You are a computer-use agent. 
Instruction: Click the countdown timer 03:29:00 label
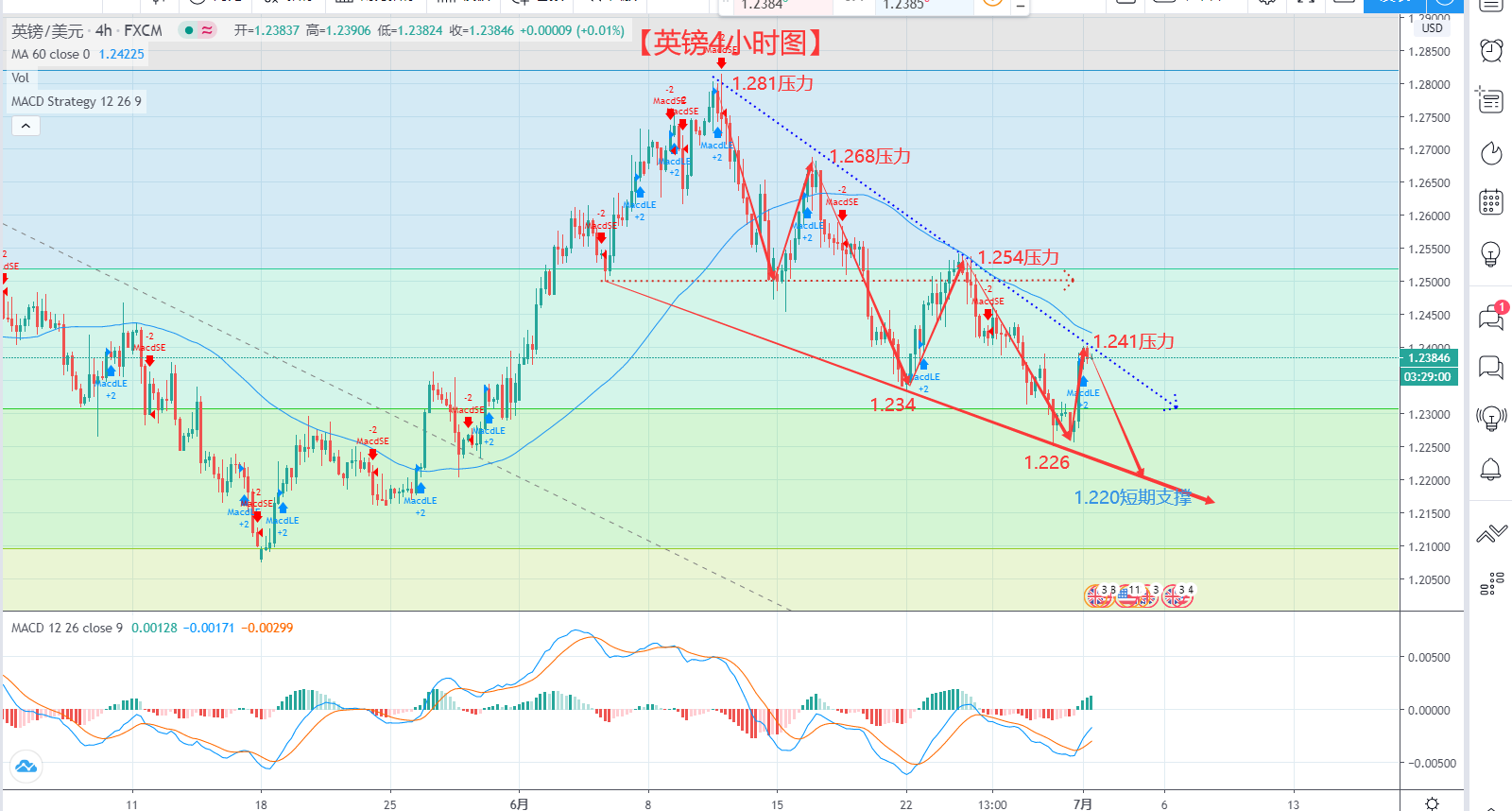coord(1428,376)
